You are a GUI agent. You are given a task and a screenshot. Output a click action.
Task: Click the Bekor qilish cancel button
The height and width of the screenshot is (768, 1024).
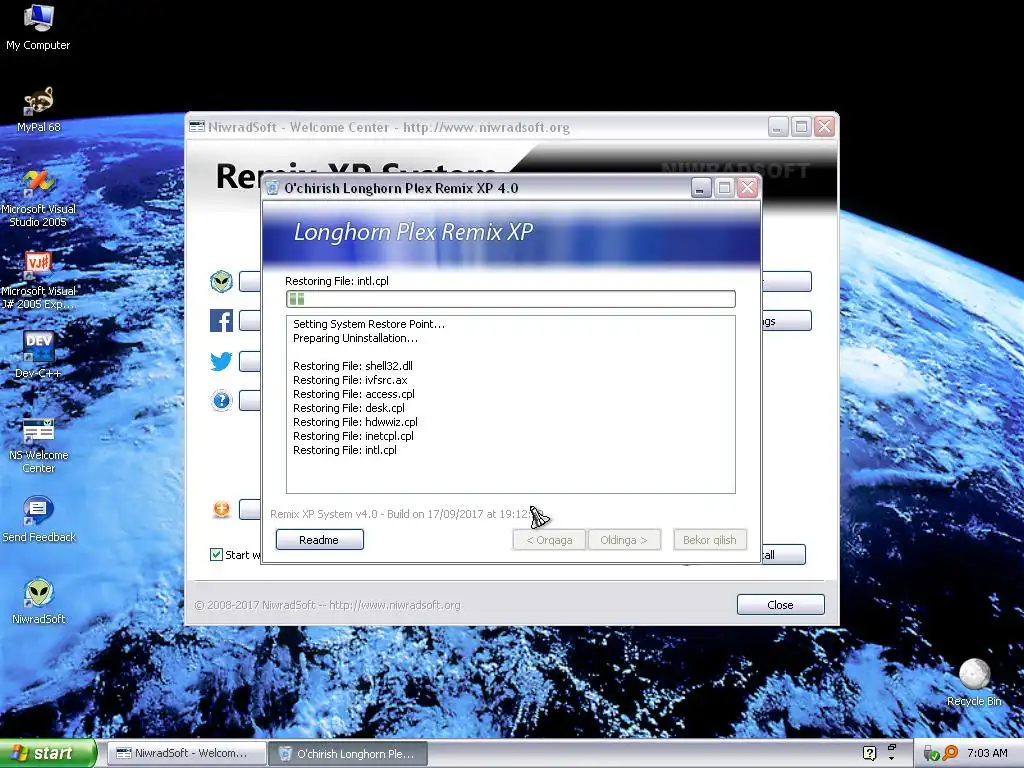tap(709, 539)
